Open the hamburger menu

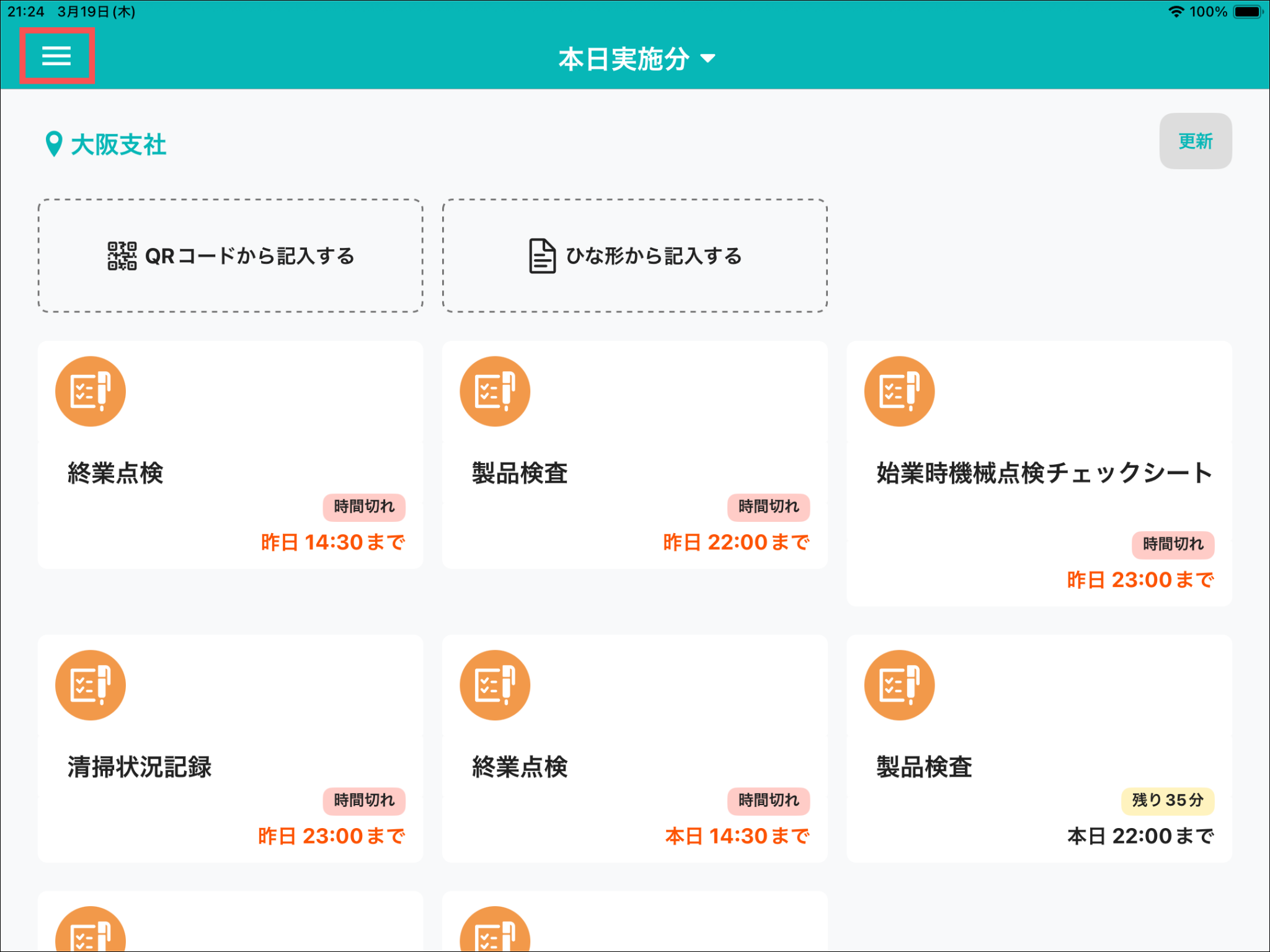[x=56, y=56]
